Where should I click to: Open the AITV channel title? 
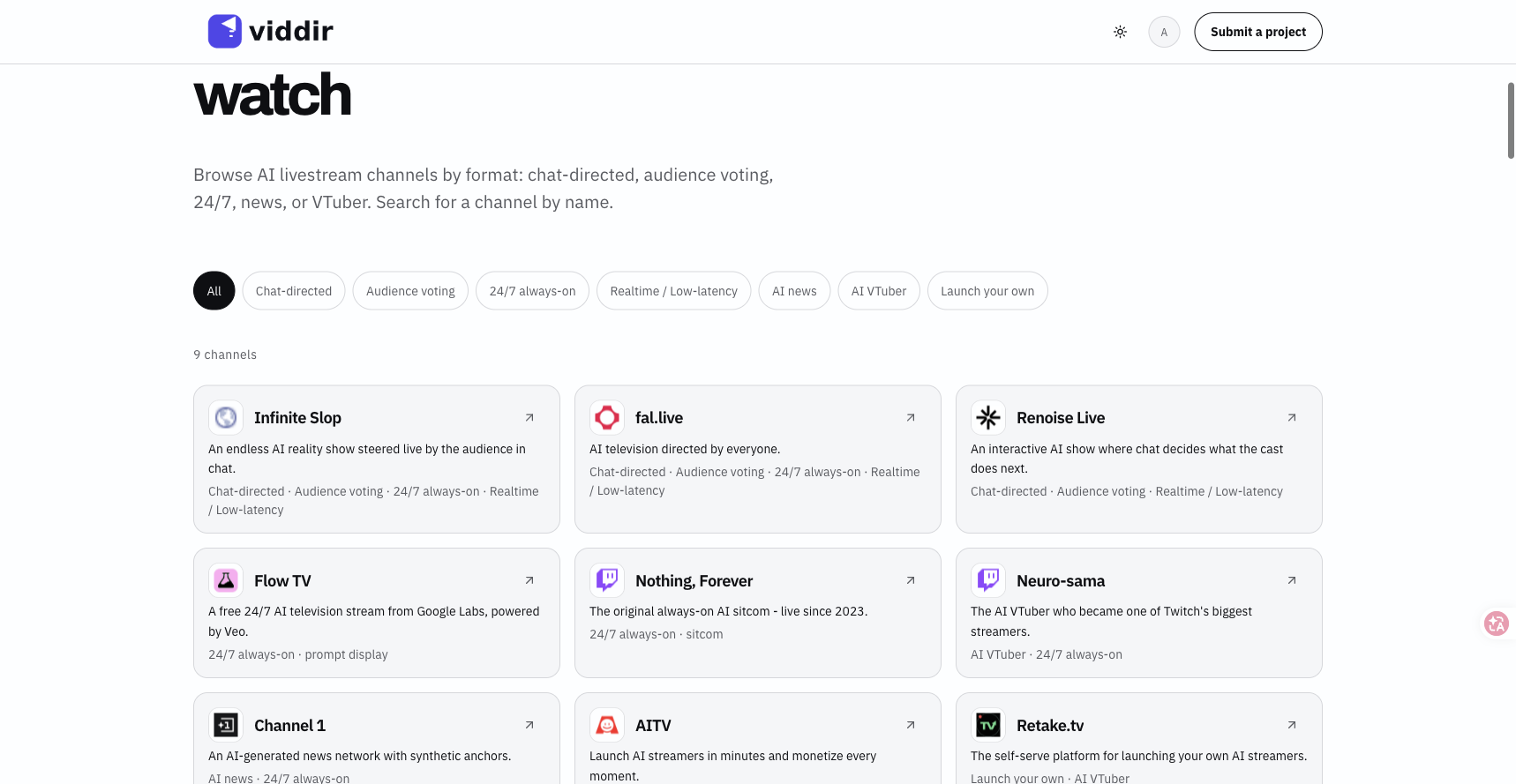[653, 726]
